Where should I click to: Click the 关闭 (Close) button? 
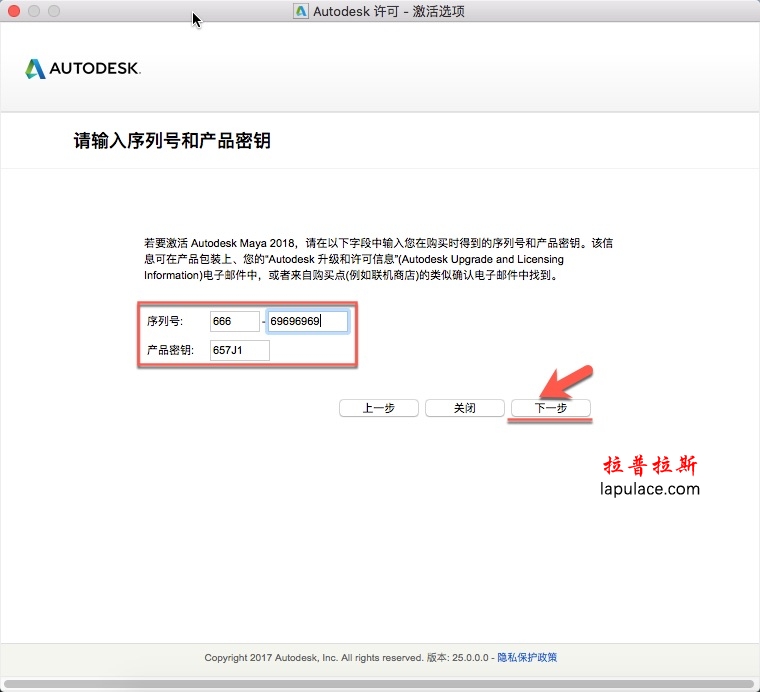click(x=464, y=408)
